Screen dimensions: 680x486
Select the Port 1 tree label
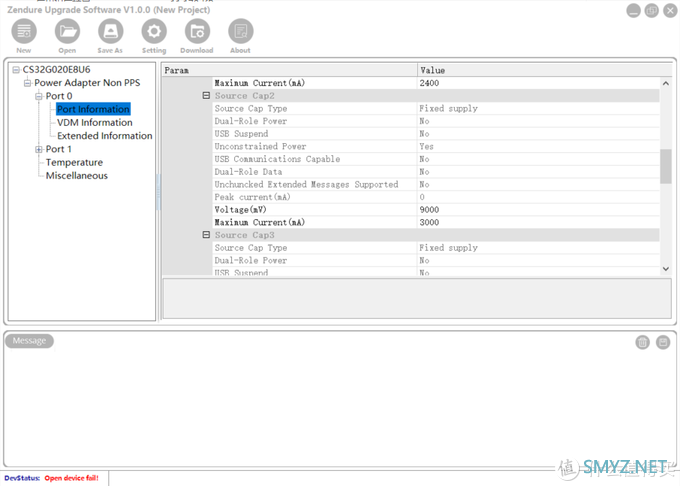tap(59, 149)
